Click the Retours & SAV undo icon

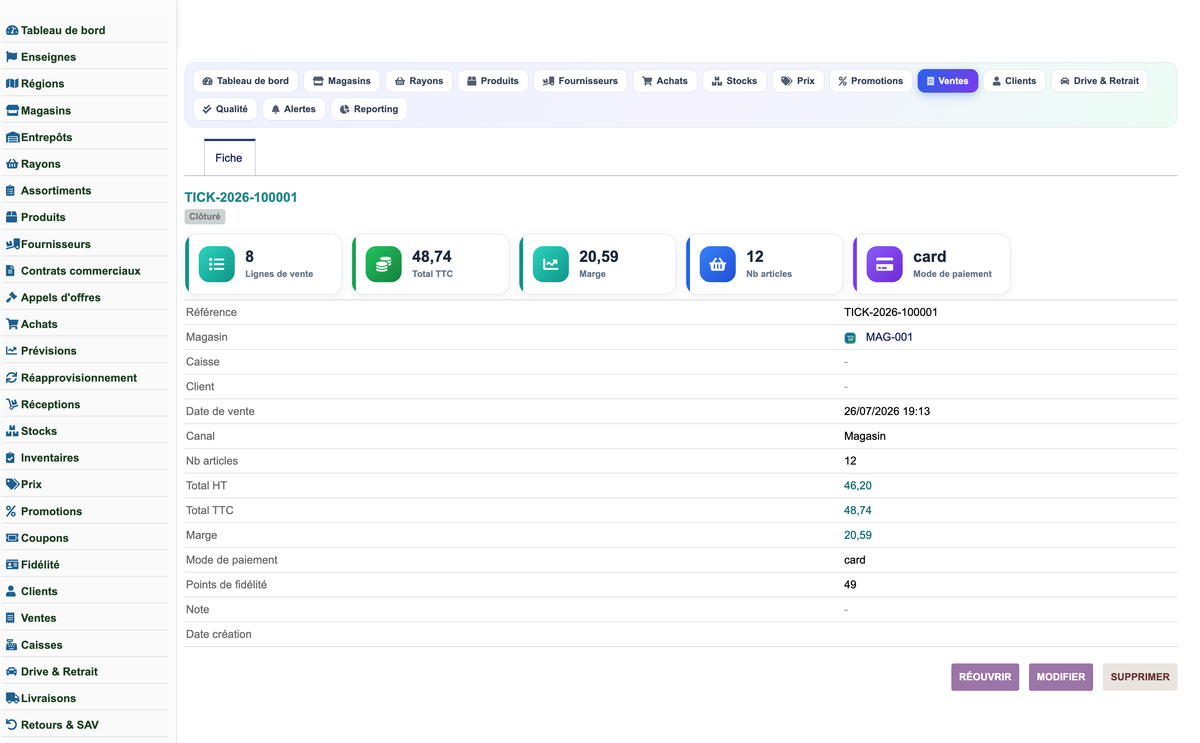point(12,725)
